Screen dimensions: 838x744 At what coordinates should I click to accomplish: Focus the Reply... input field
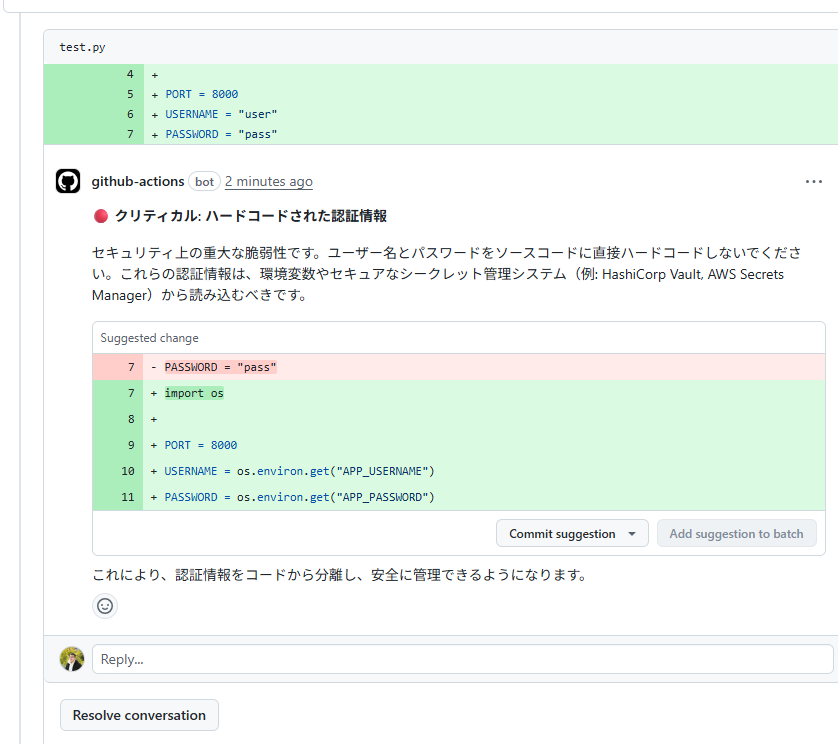pyautogui.click(x=463, y=659)
